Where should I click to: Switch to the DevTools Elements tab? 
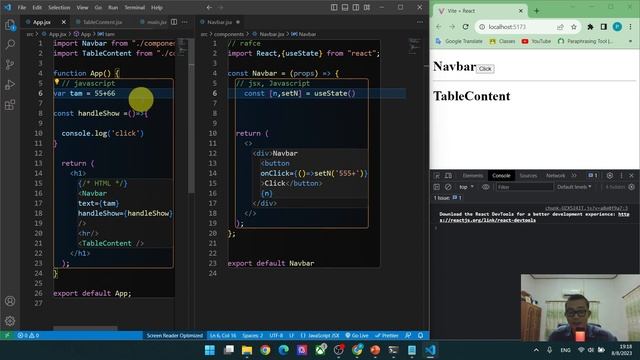click(x=473, y=176)
